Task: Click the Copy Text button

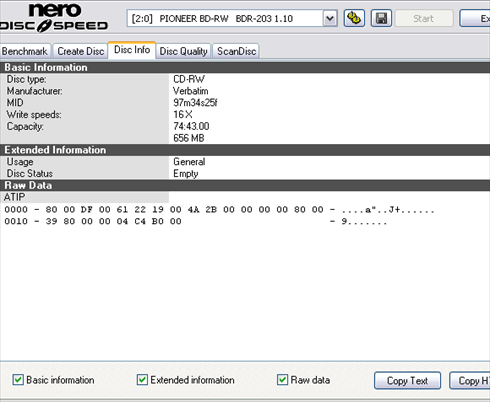Action: click(407, 380)
